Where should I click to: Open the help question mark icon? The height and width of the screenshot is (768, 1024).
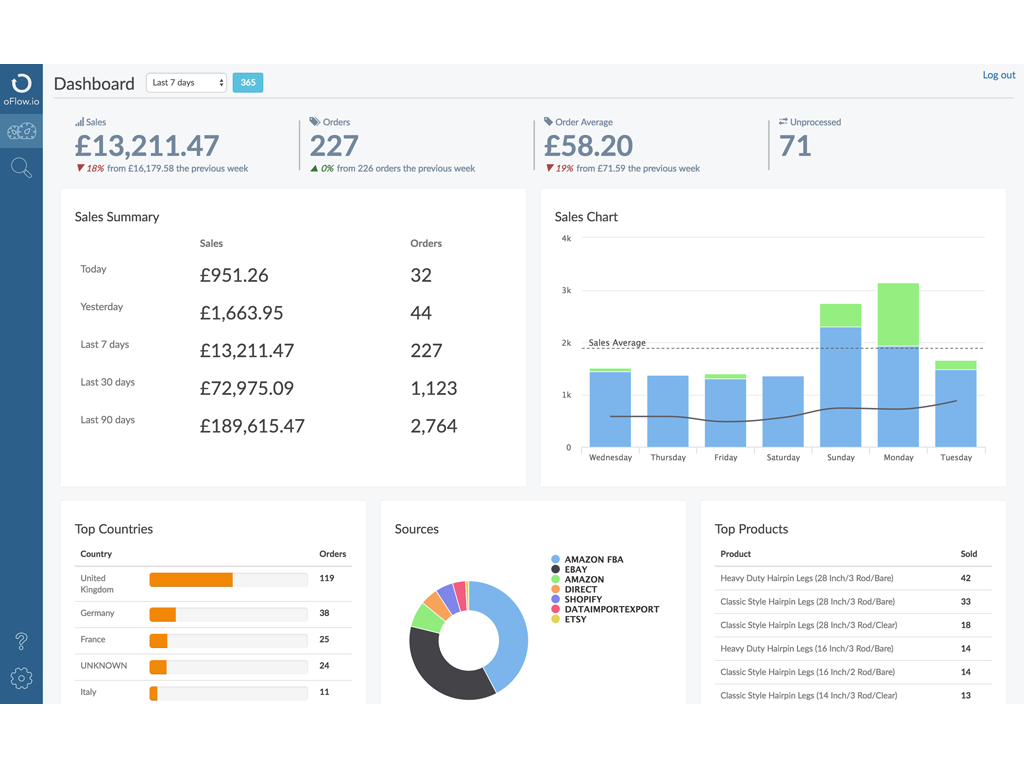click(x=21, y=641)
